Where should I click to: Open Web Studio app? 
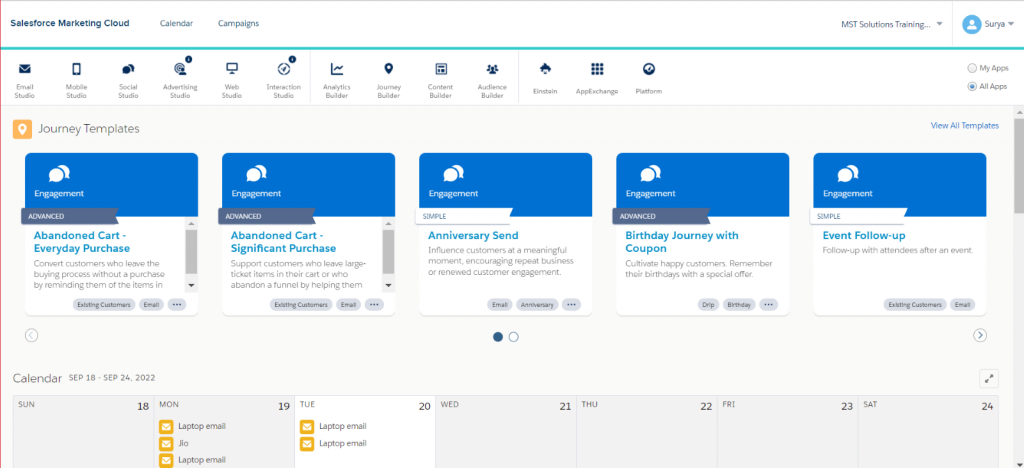point(232,80)
